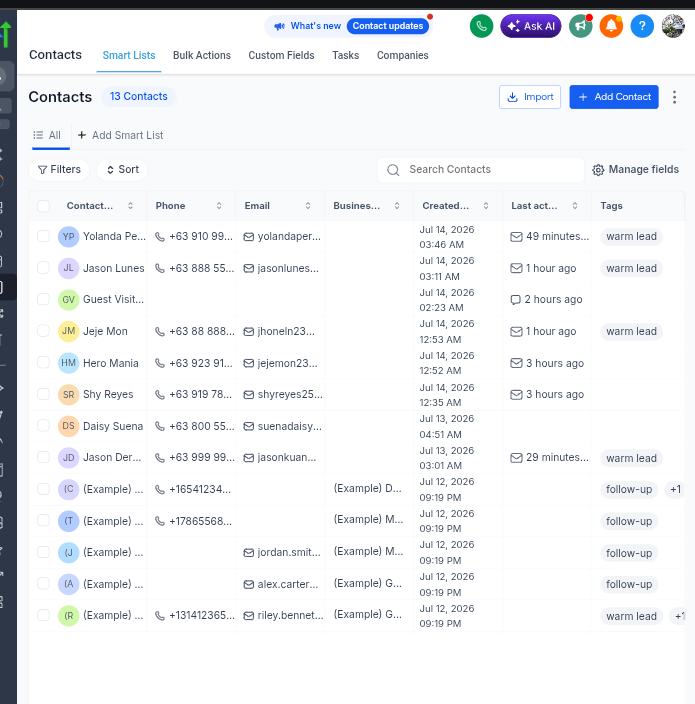Click the Manage fields gear icon
Image resolution: width=695 pixels, height=704 pixels.
(598, 170)
